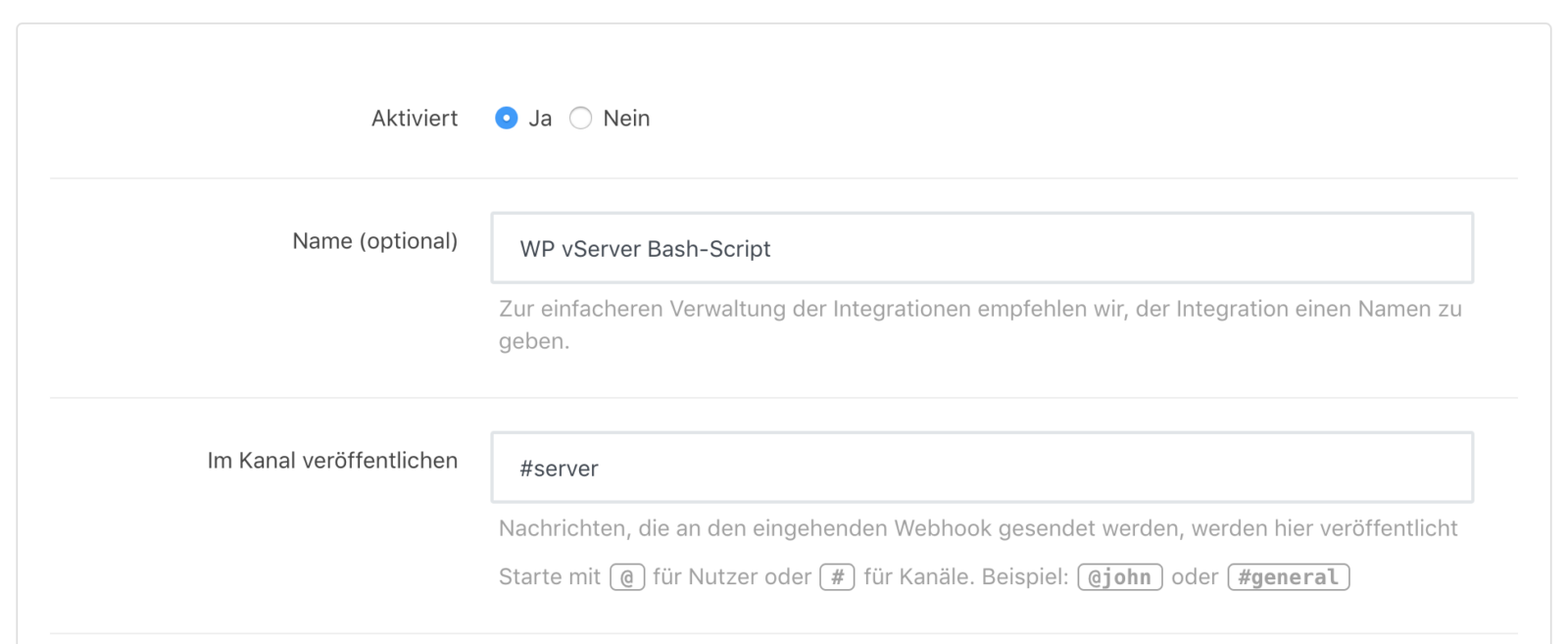The width and height of the screenshot is (1568, 644).
Task: Click into the Im Kanal veröffentlichen field
Action: coord(980,468)
